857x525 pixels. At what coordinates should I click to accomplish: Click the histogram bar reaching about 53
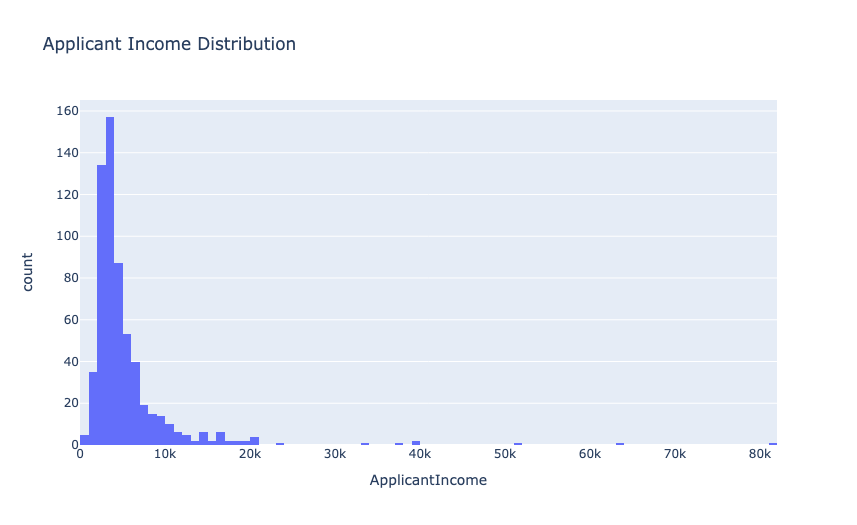pyautogui.click(x=127, y=390)
